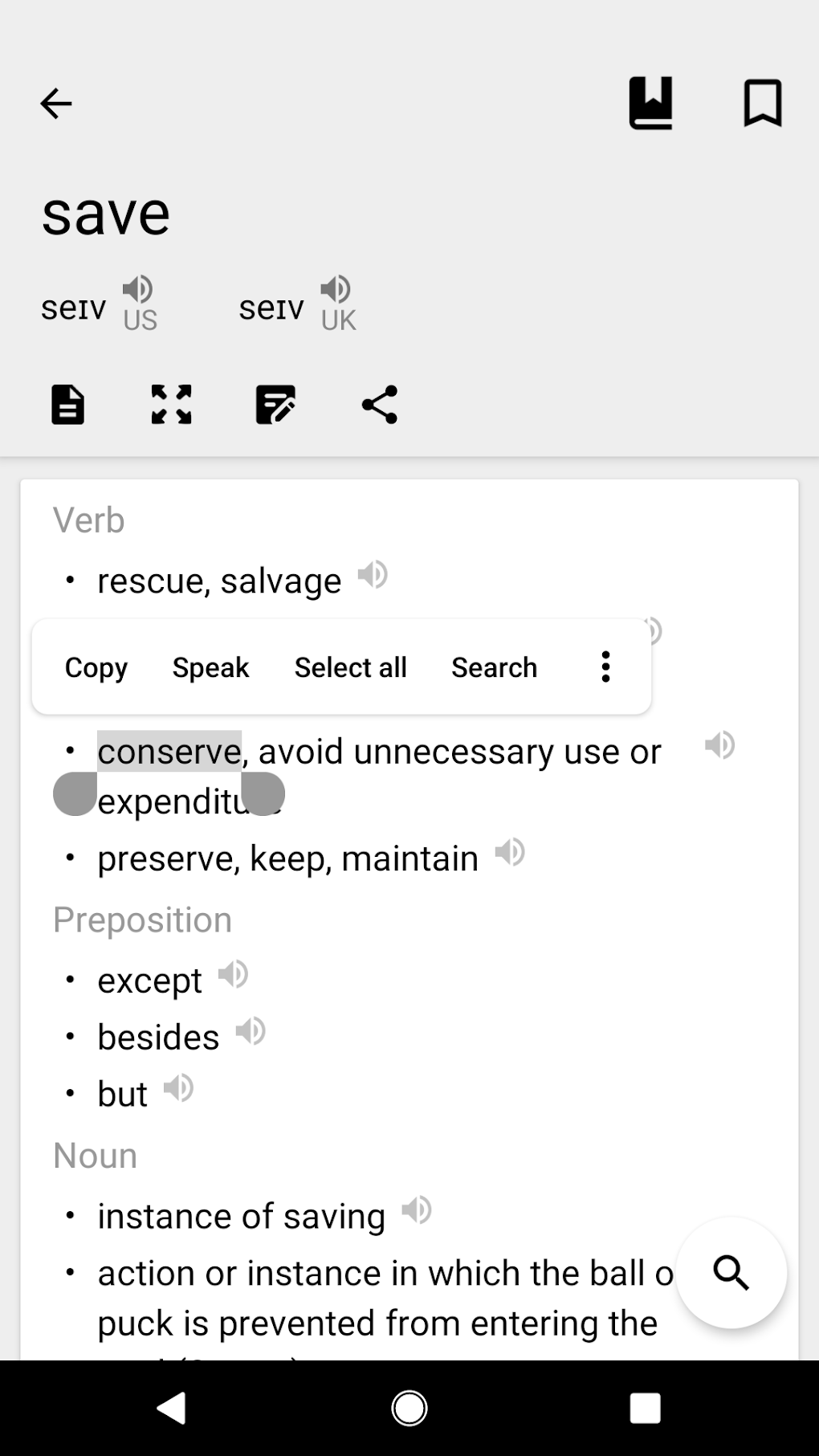Listen to the "except" definition

tap(234, 974)
